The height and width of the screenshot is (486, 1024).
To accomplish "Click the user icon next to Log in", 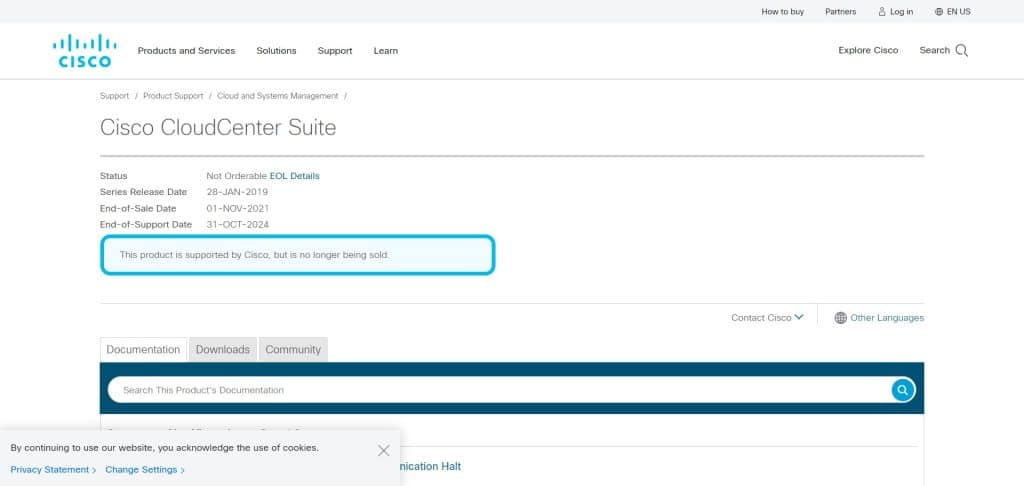I will (882, 12).
